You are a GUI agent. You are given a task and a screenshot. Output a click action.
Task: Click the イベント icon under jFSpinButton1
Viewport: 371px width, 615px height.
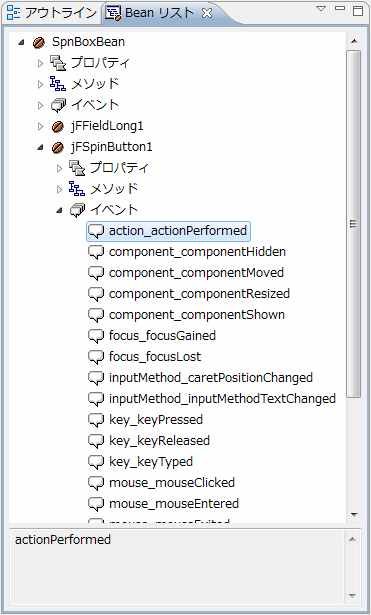tap(77, 210)
